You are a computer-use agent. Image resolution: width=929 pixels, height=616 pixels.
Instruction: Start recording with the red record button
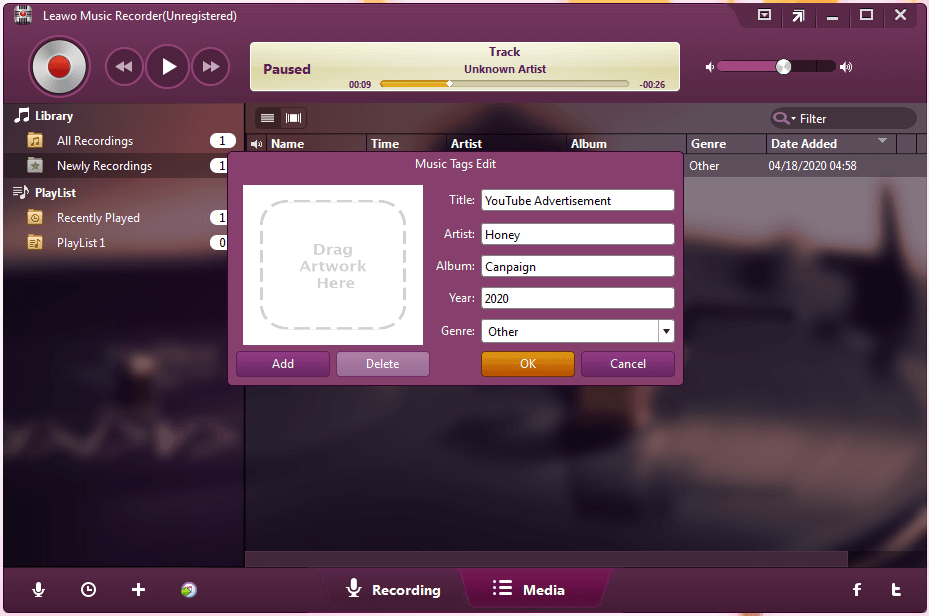pos(59,66)
